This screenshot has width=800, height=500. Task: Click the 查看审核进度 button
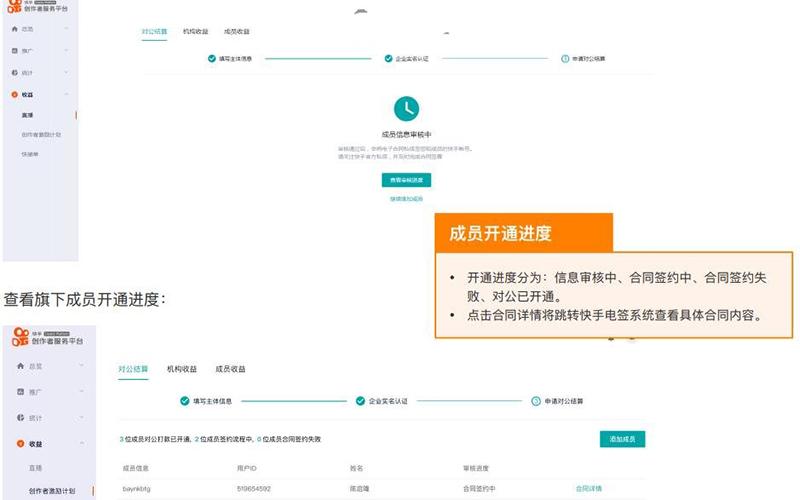tap(406, 180)
